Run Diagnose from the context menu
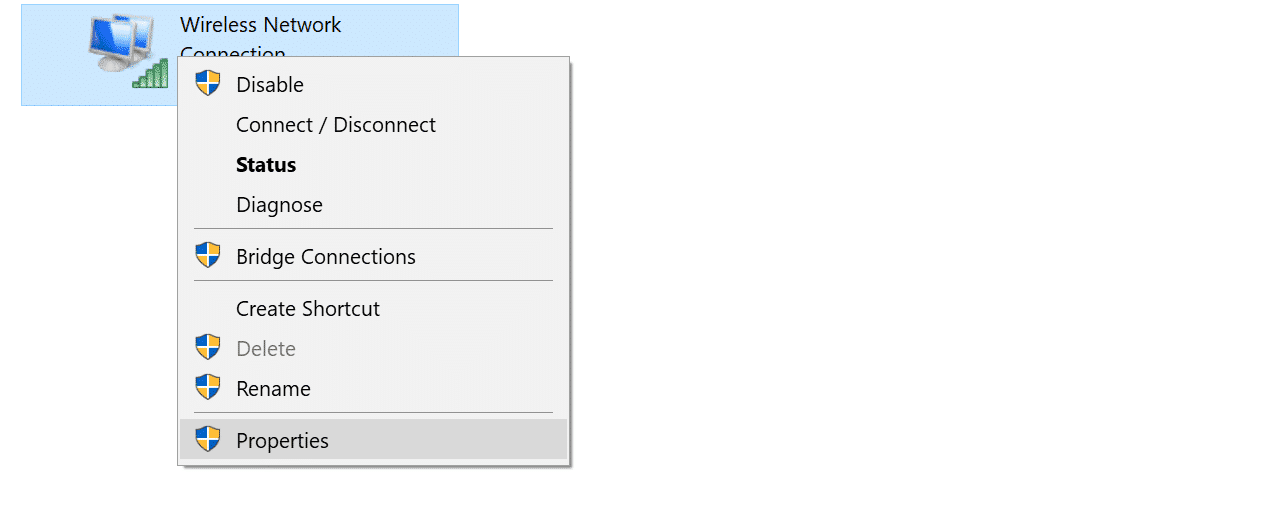The height and width of the screenshot is (526, 1268). coord(279,205)
